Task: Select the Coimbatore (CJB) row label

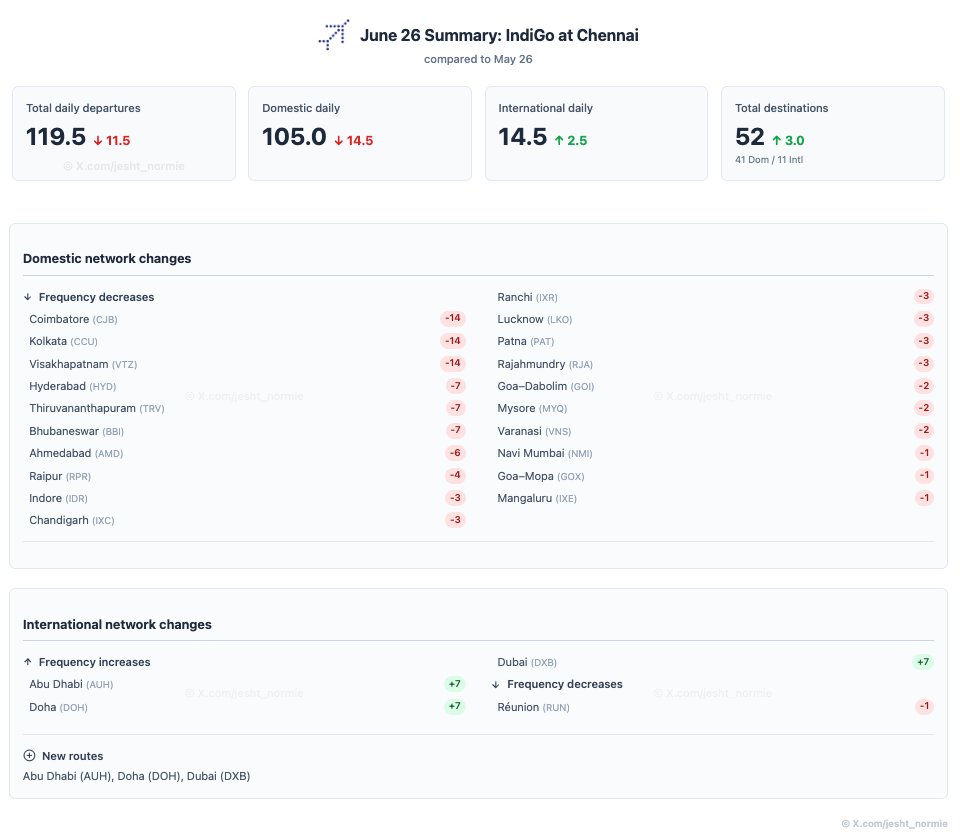Action: coord(73,319)
